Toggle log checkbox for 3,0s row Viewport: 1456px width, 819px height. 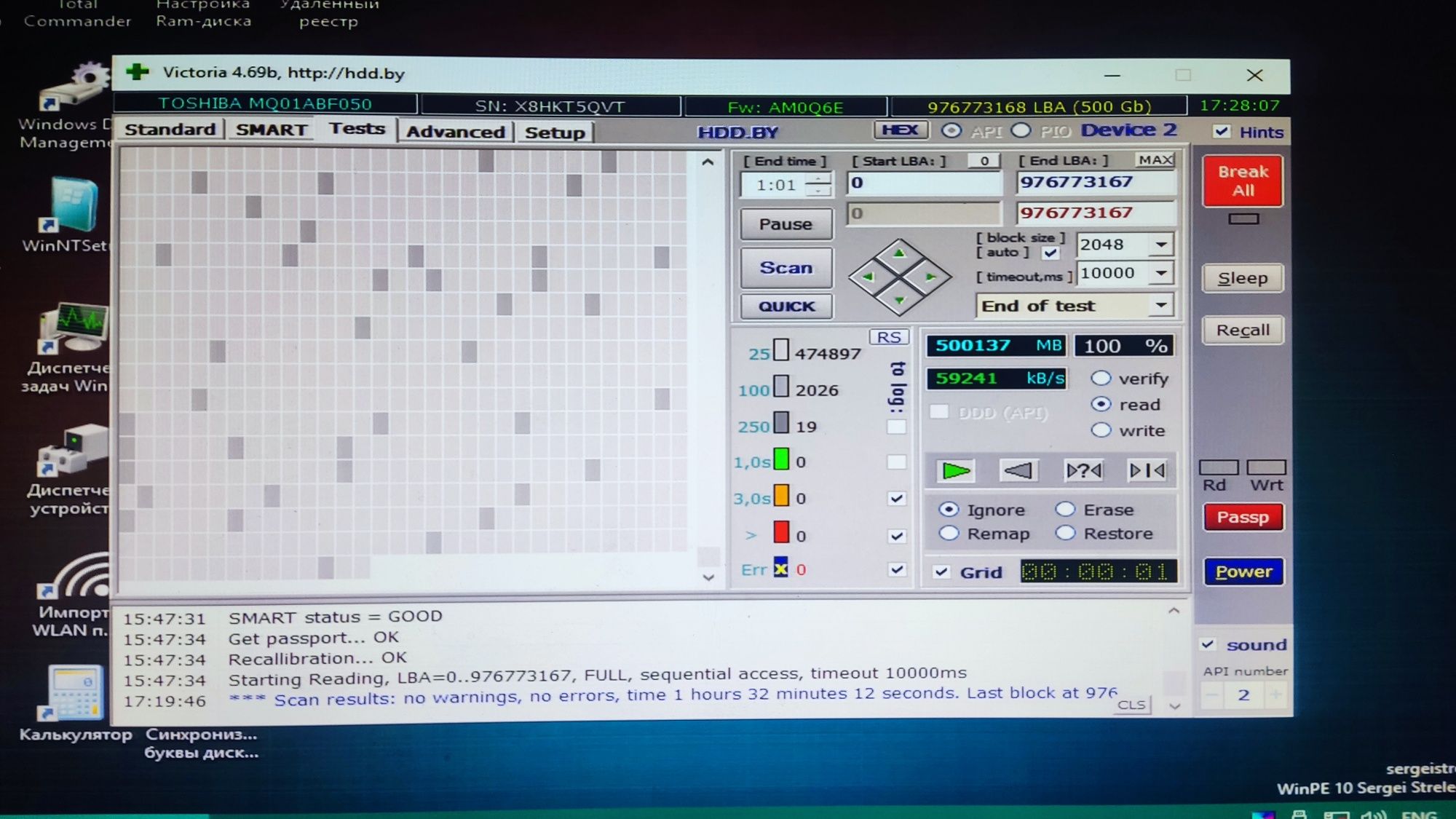tap(897, 499)
